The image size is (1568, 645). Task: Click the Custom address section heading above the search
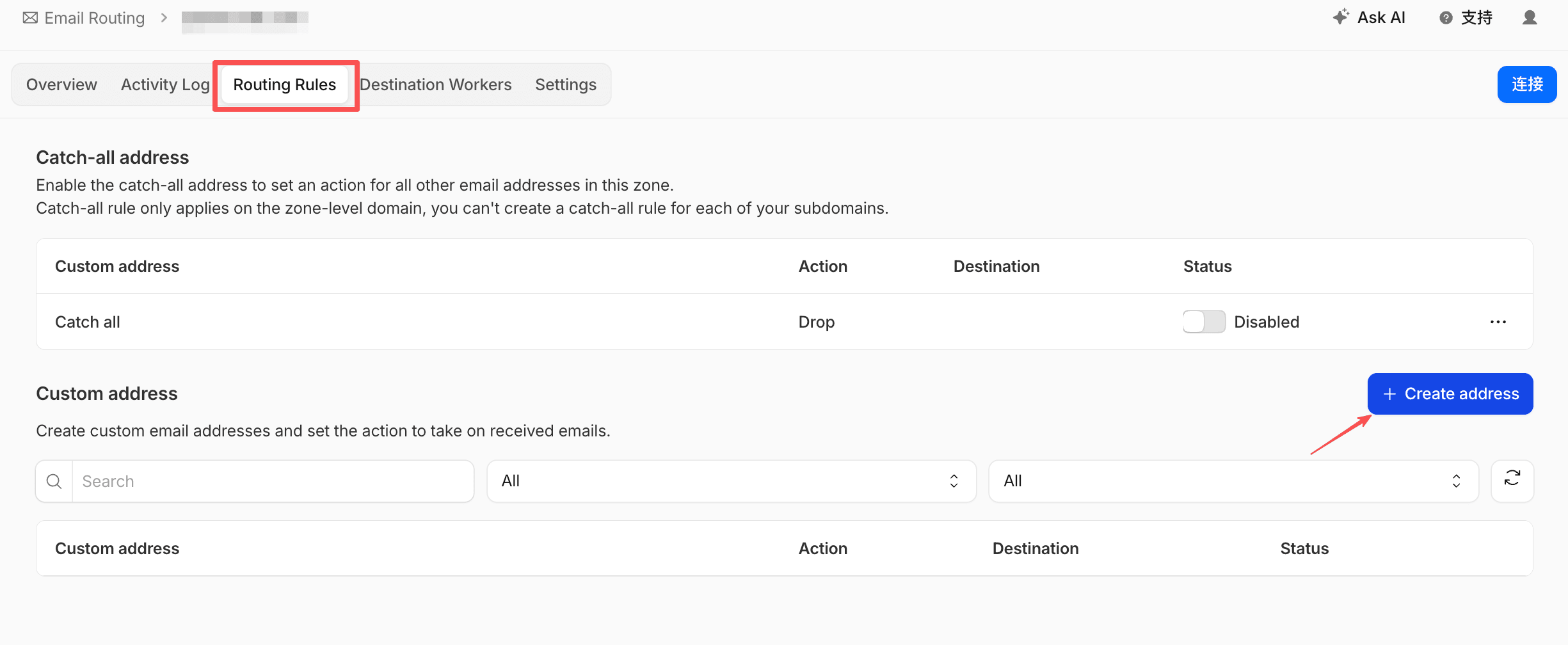[107, 394]
